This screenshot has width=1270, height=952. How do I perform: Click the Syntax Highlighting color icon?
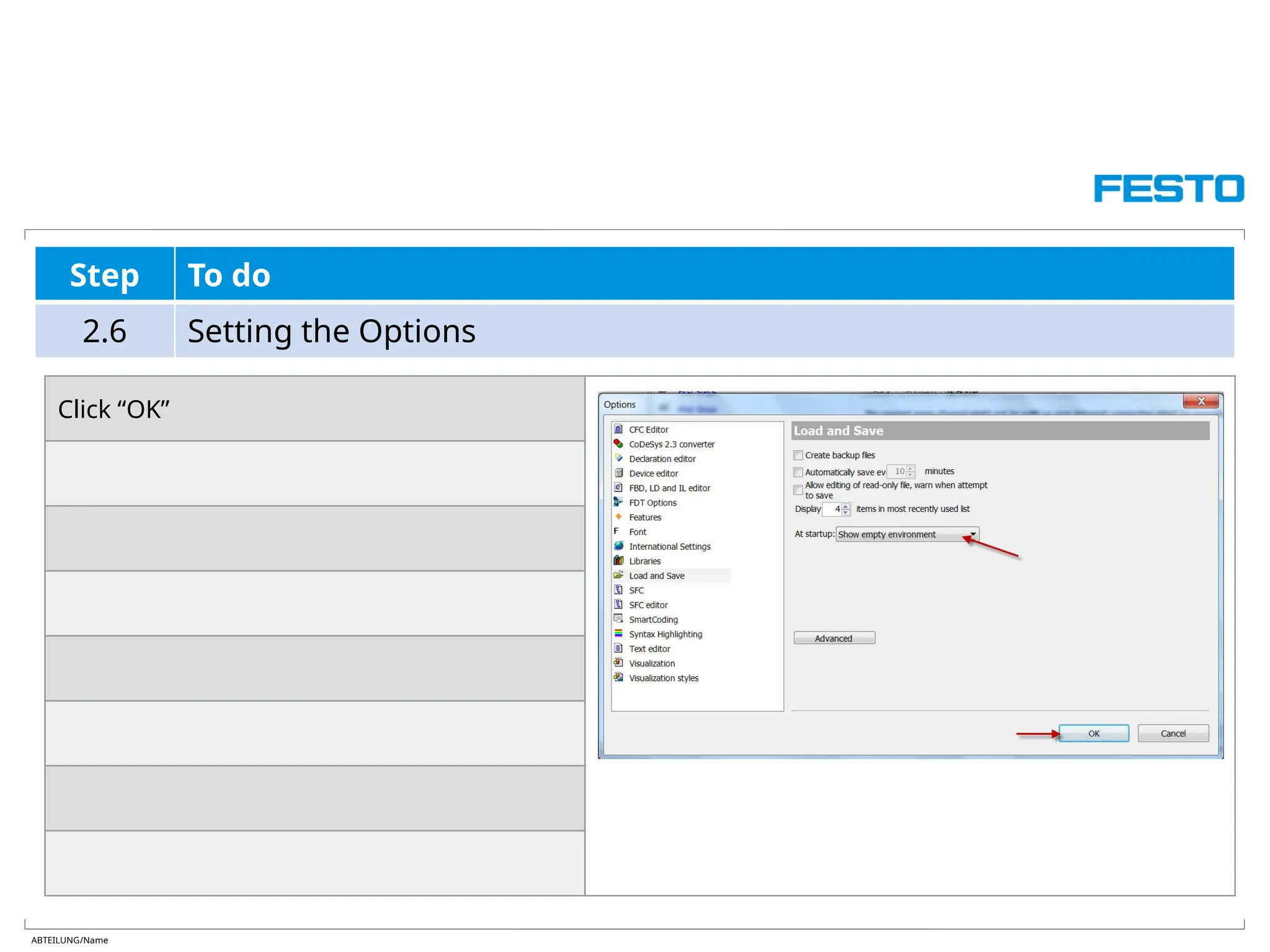click(x=618, y=633)
